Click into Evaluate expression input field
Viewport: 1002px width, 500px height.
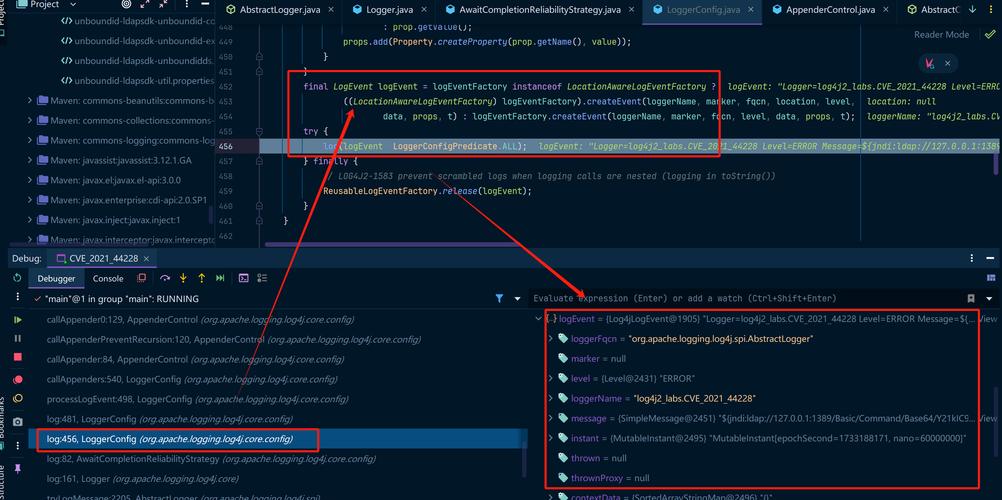(744, 299)
